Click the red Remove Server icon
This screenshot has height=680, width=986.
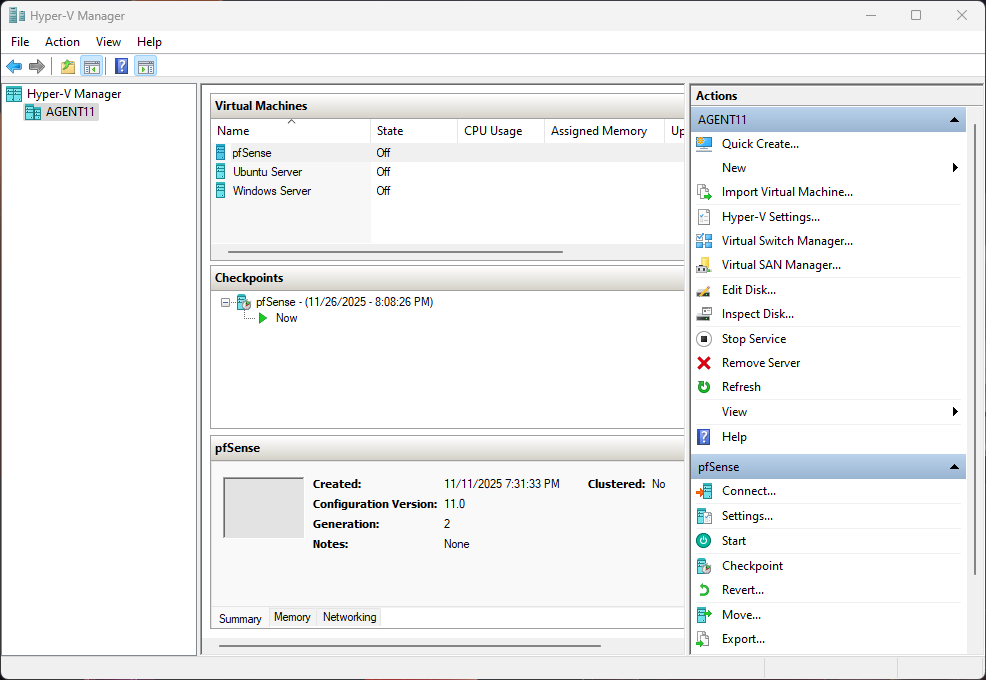coord(704,363)
